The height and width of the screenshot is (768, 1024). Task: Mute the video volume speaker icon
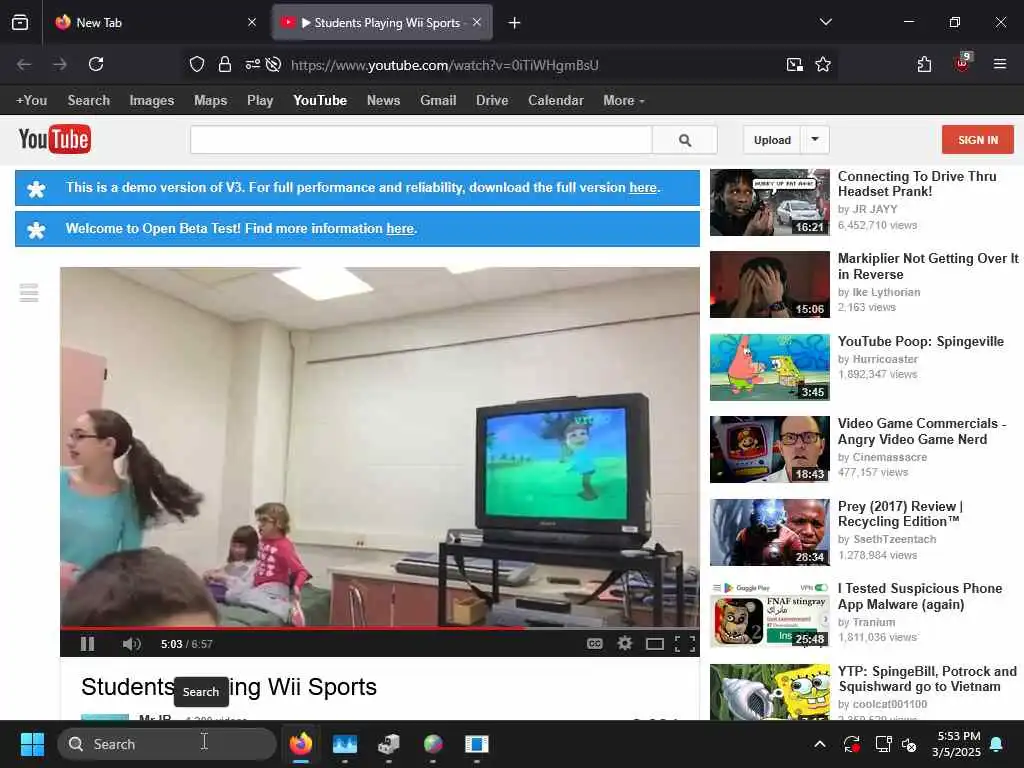(131, 644)
